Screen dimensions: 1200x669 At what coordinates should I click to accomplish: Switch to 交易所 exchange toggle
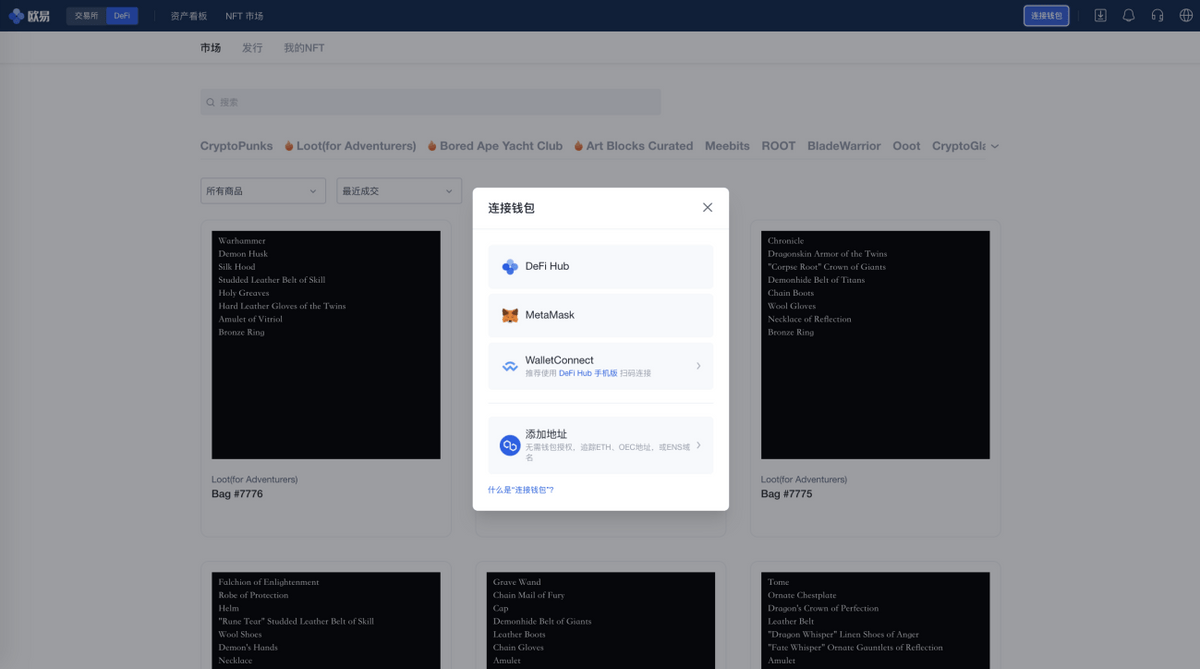86,15
